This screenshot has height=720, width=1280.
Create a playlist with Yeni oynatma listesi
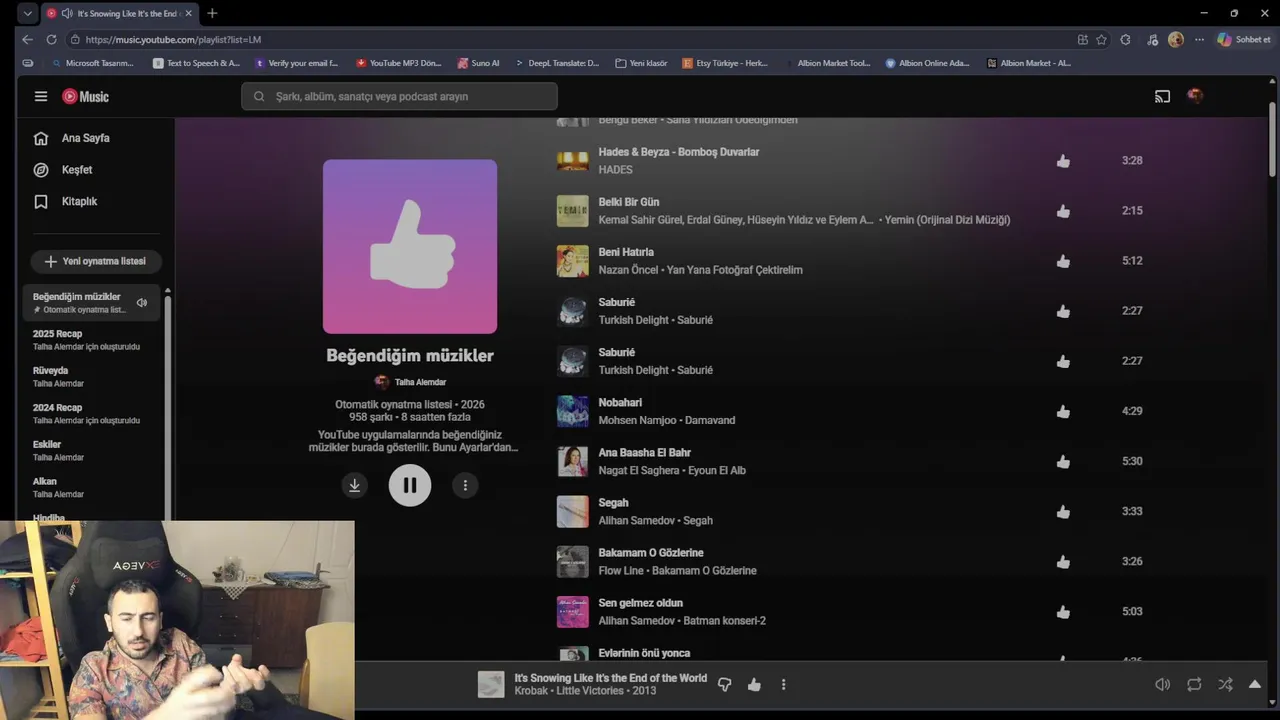pyautogui.click(x=96, y=261)
